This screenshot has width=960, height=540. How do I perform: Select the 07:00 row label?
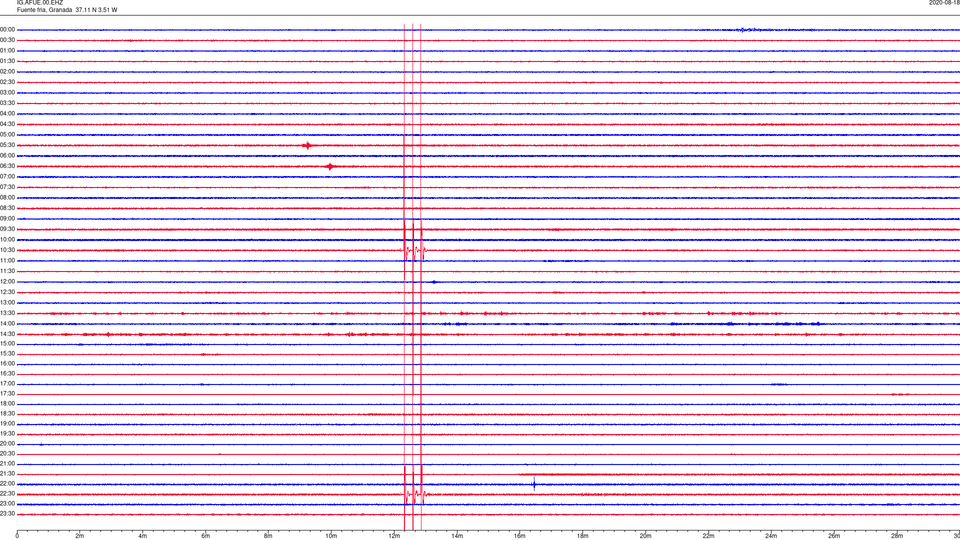[7, 176]
